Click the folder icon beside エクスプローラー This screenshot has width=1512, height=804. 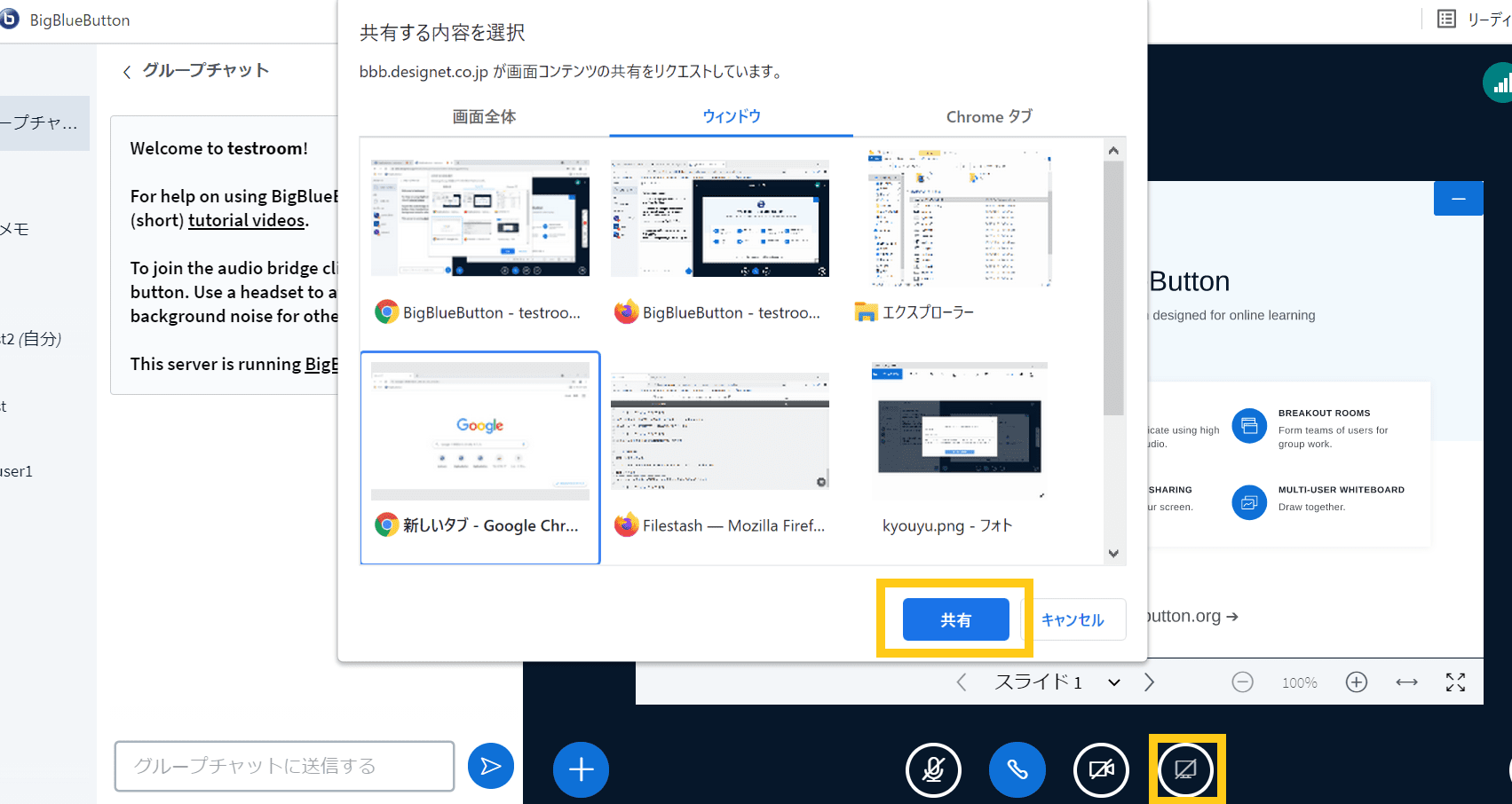866,312
